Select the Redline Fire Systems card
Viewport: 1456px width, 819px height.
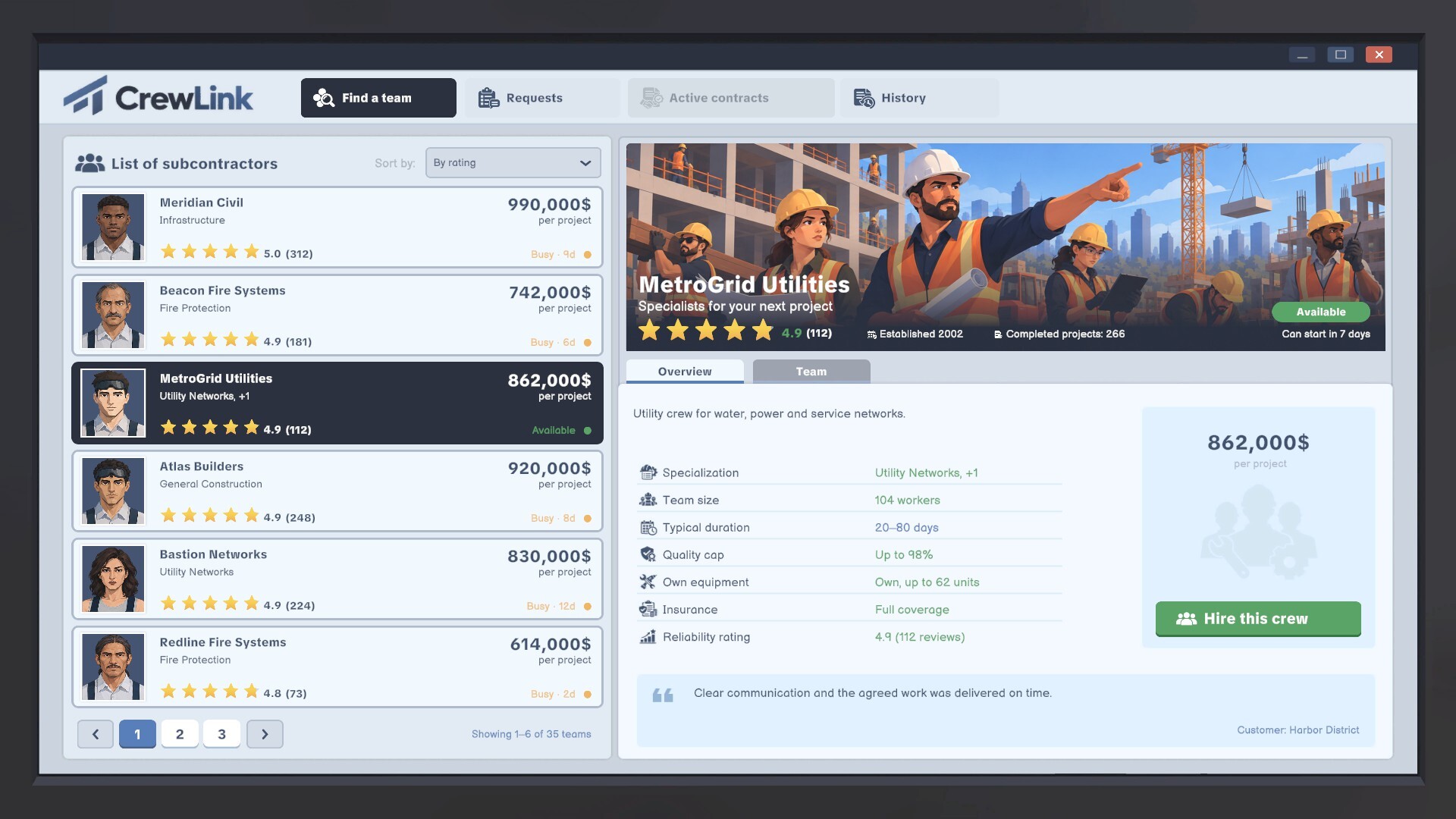(337, 667)
